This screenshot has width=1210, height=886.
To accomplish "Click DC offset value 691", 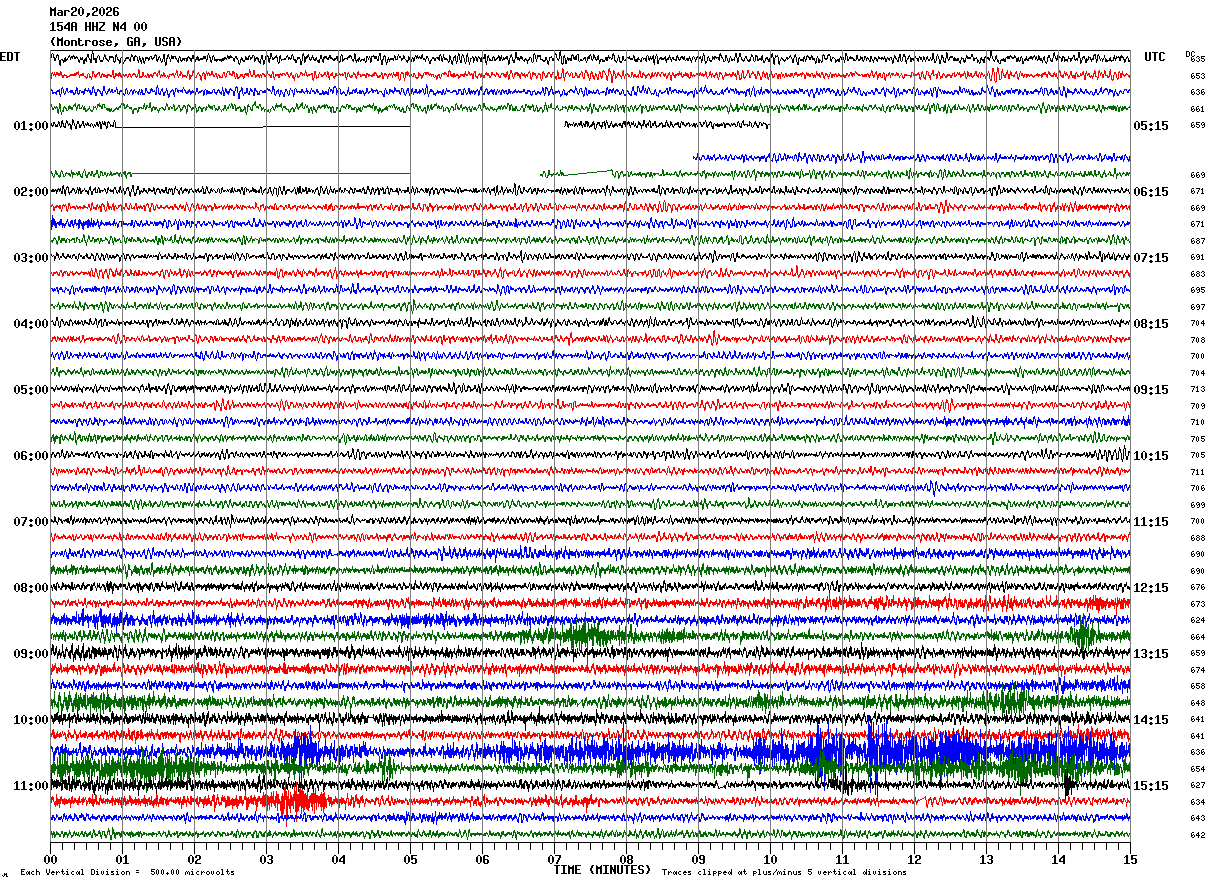I will pyautogui.click(x=1197, y=258).
